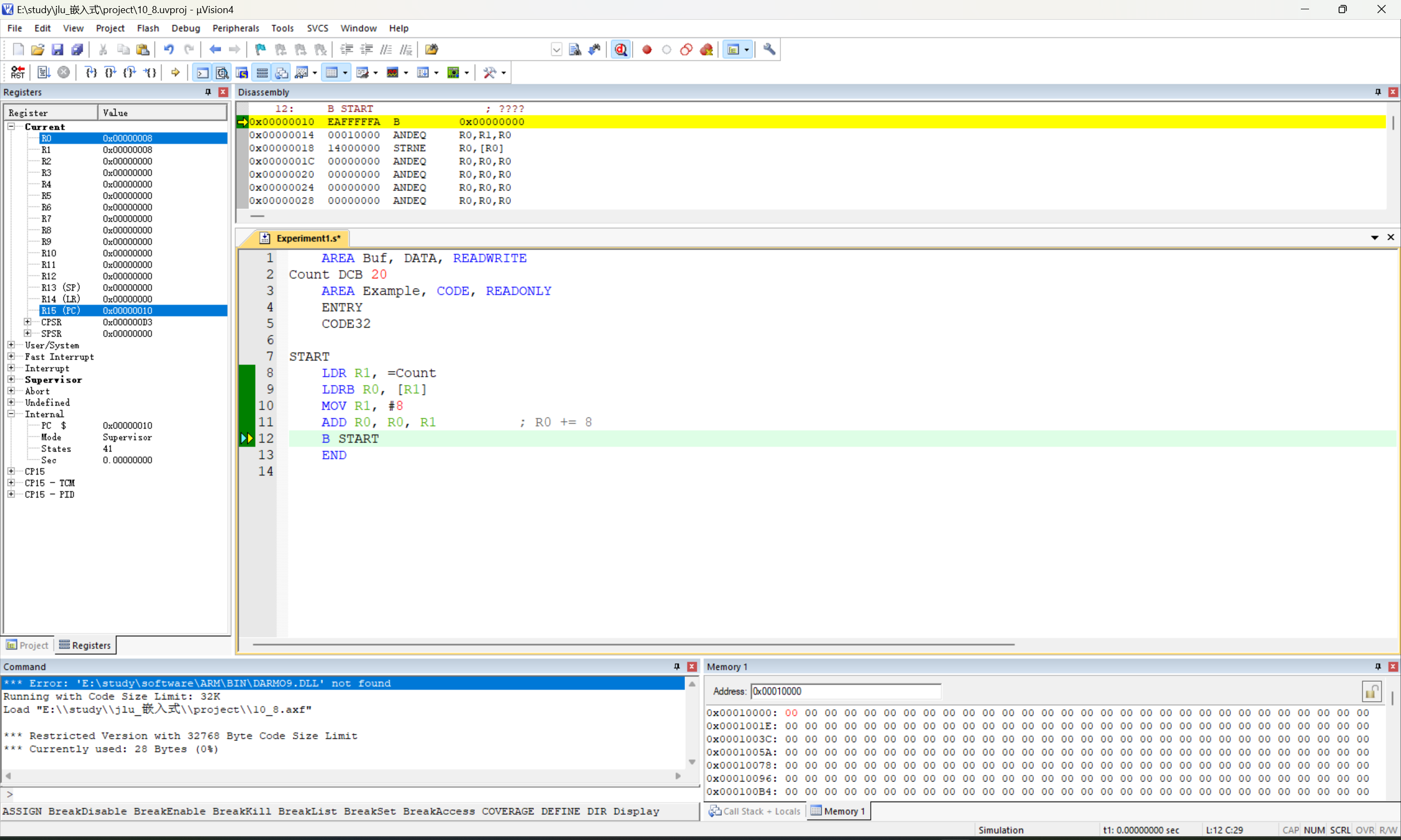Click the Indent selected lines icon
Viewport: 1401px width, 840px height.
[346, 50]
